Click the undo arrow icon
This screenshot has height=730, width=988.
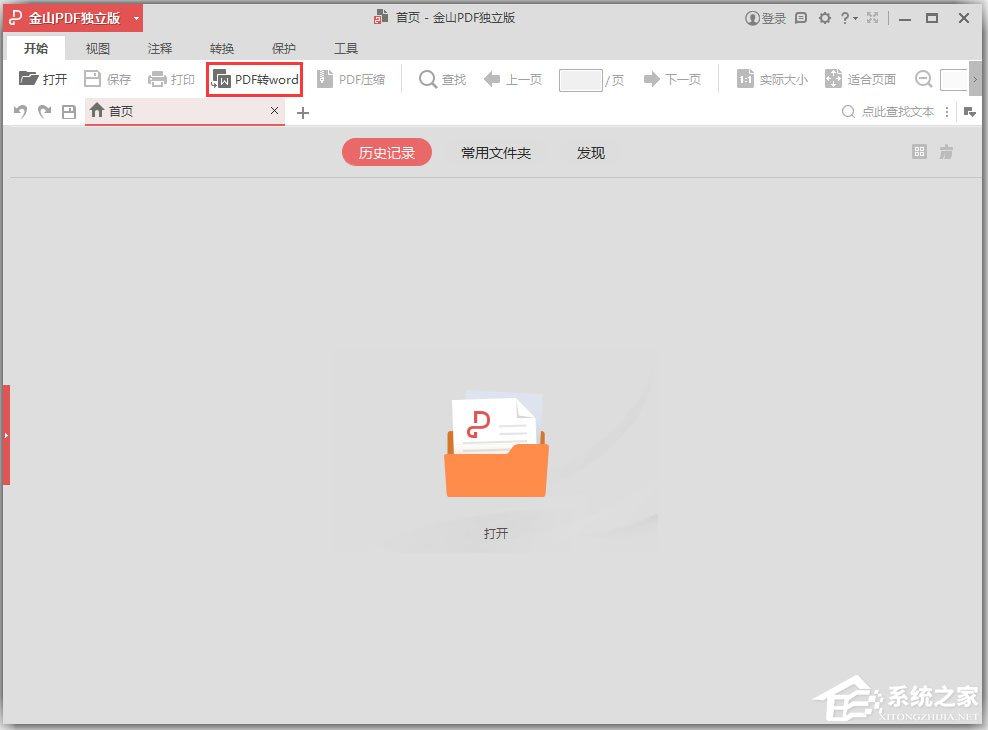[x=18, y=111]
